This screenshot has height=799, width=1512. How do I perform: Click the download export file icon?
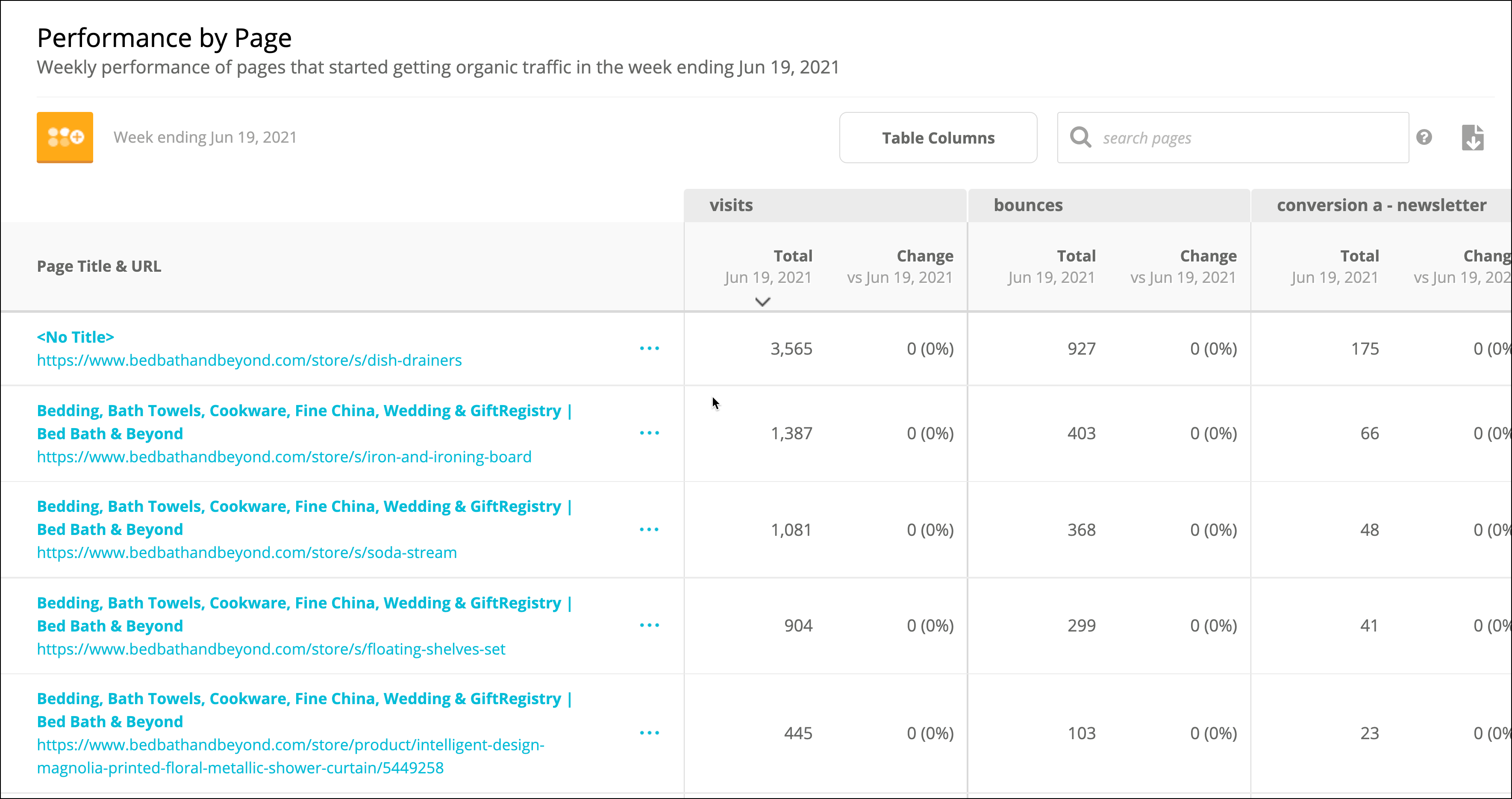1473,137
